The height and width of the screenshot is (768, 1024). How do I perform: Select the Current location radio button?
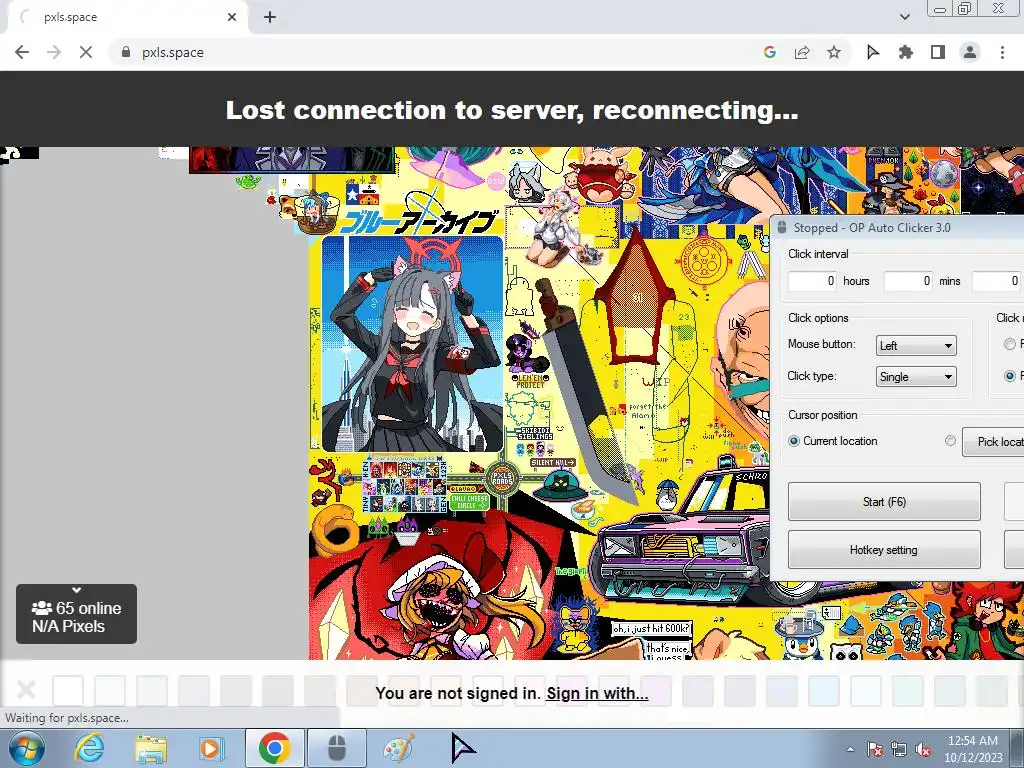(x=794, y=441)
